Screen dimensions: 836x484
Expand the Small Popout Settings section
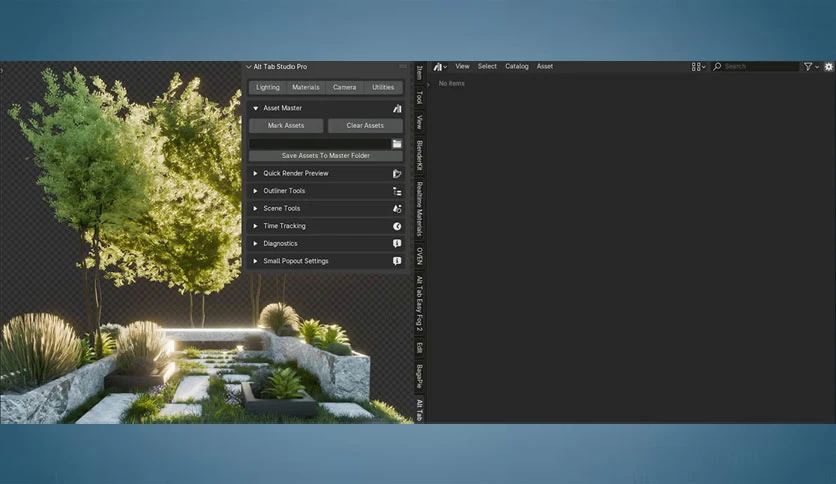click(x=255, y=261)
